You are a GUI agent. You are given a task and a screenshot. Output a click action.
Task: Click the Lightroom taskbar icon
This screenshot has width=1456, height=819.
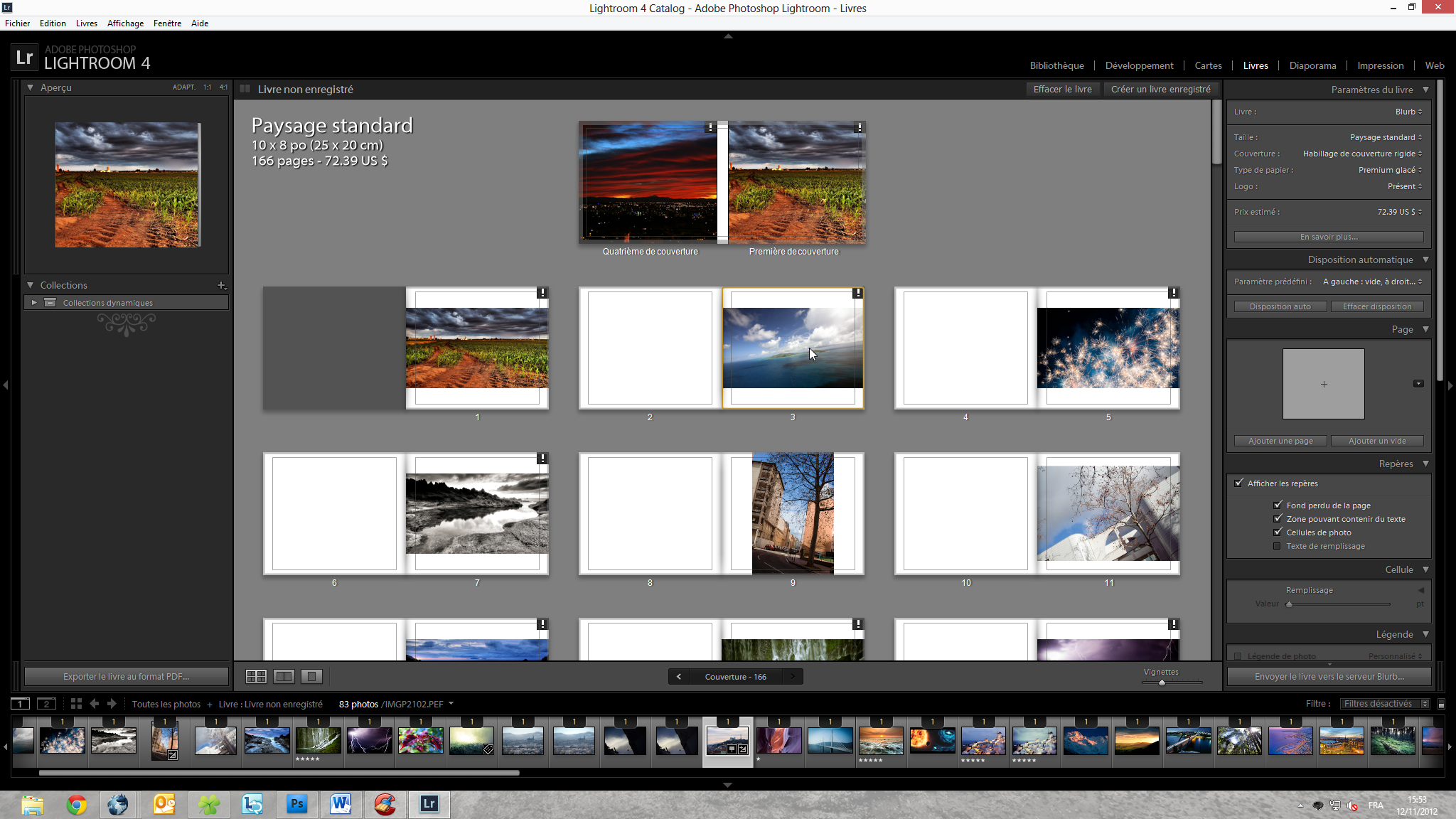click(429, 804)
